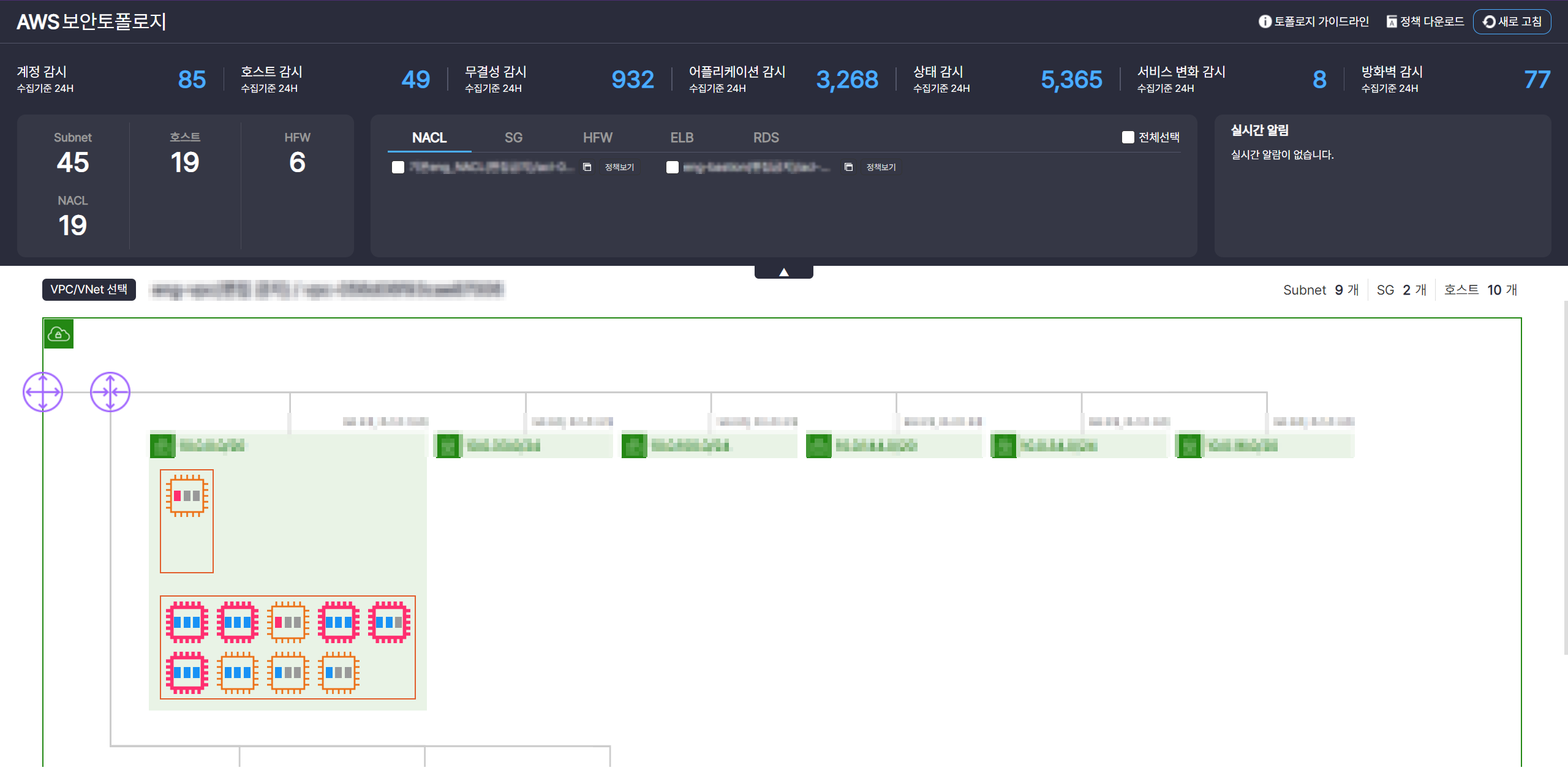Select the purple router icon with inward arrows
This screenshot has height=773, width=1568.
(110, 392)
